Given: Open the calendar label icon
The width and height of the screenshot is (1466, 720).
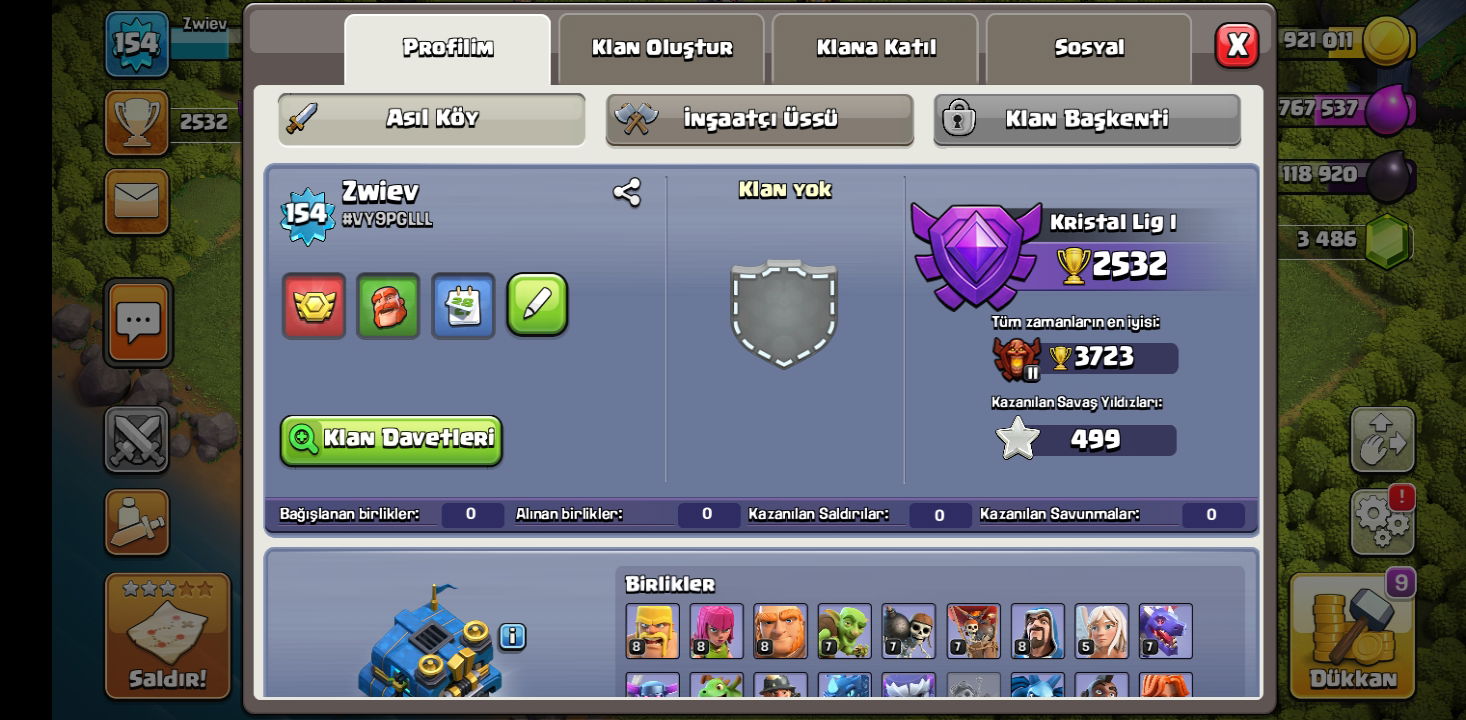Looking at the screenshot, I should [463, 305].
